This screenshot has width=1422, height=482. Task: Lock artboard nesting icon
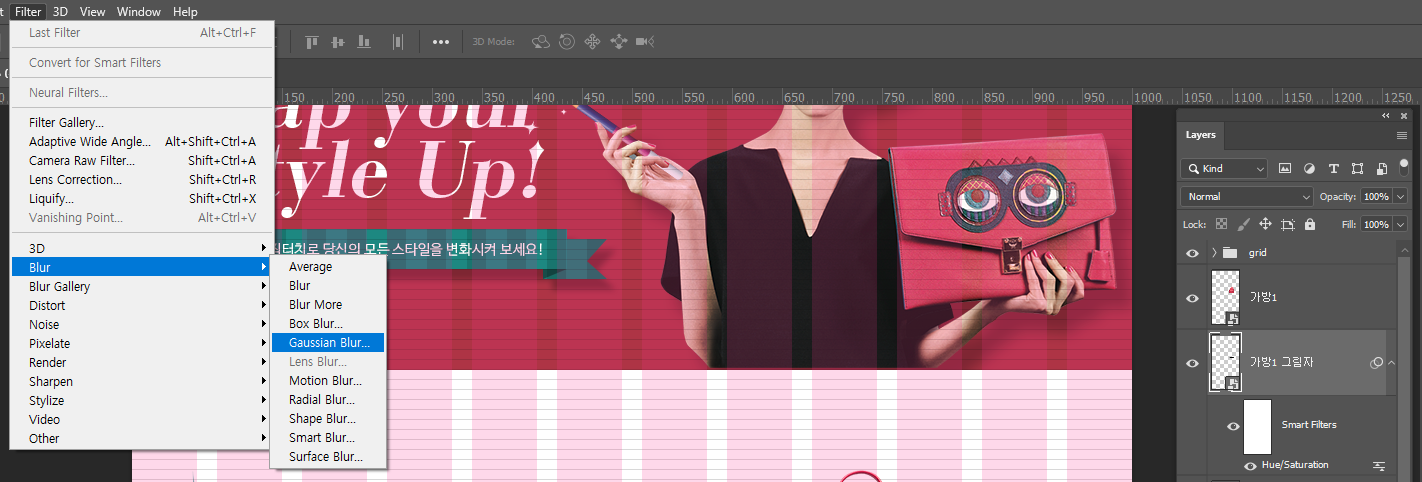pyautogui.click(x=1288, y=224)
